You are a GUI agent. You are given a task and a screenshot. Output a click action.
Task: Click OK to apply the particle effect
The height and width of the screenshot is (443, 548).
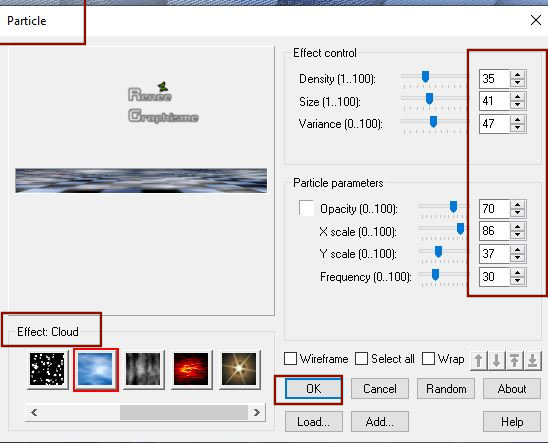[313, 388]
